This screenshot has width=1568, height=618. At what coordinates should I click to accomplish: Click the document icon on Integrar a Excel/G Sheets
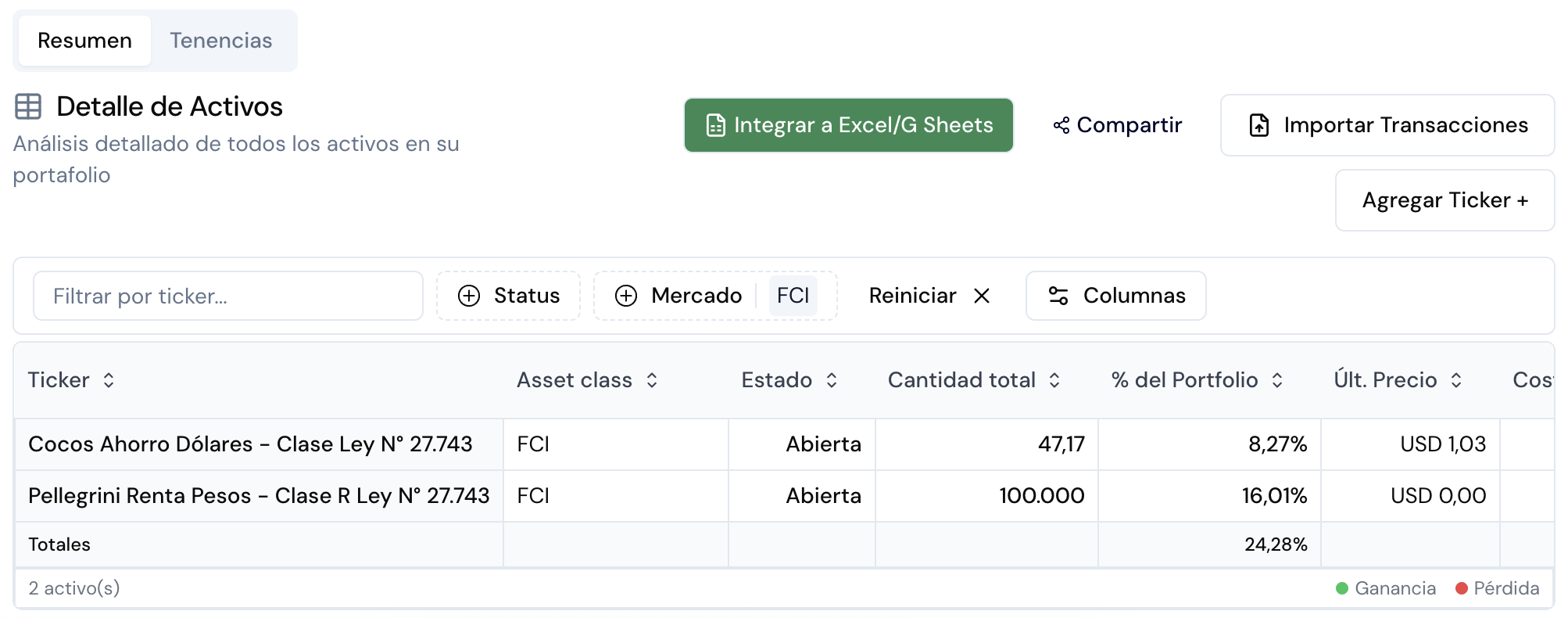coord(716,124)
